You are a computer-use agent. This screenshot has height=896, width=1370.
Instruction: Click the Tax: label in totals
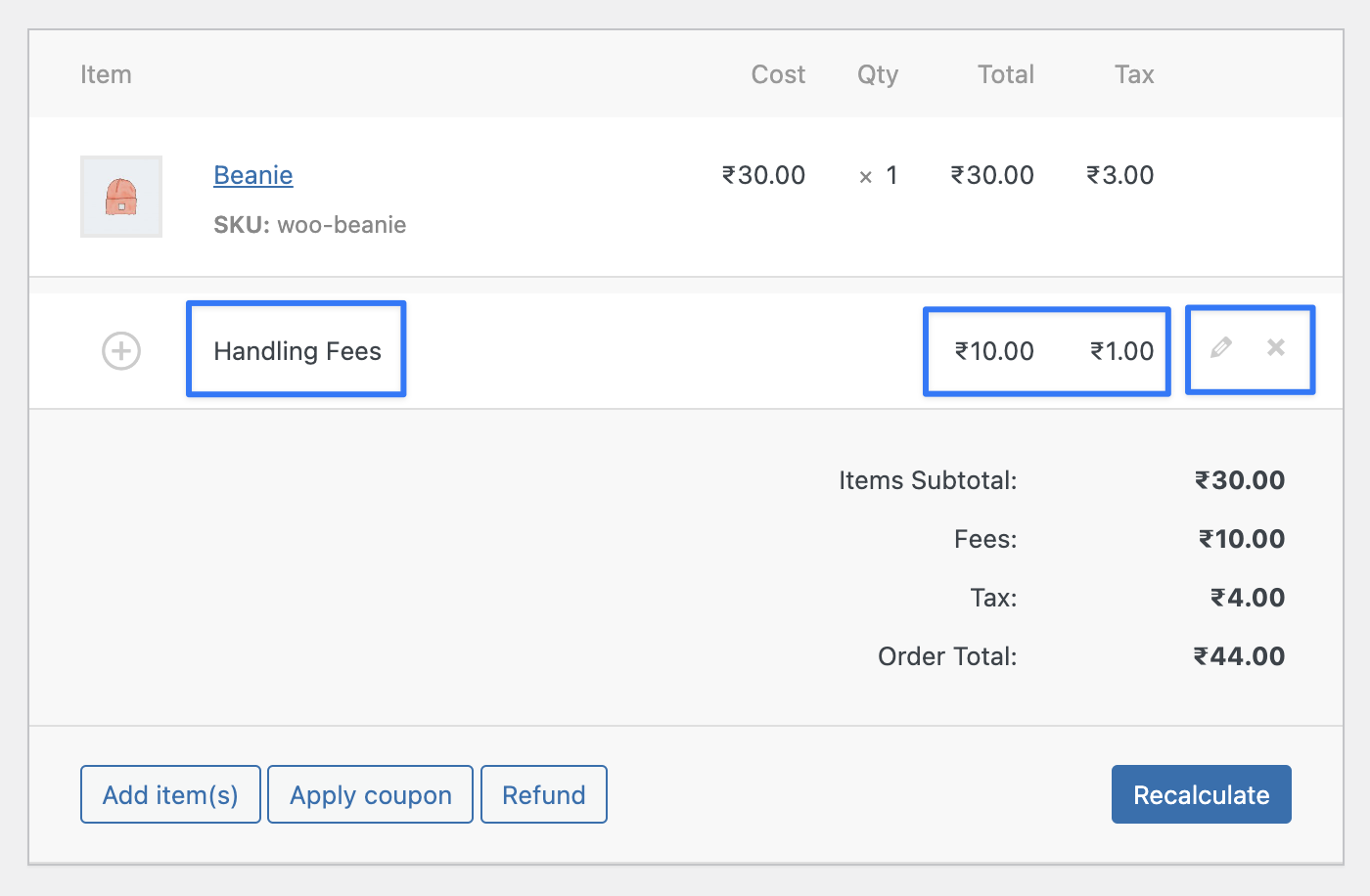pyautogui.click(x=993, y=598)
